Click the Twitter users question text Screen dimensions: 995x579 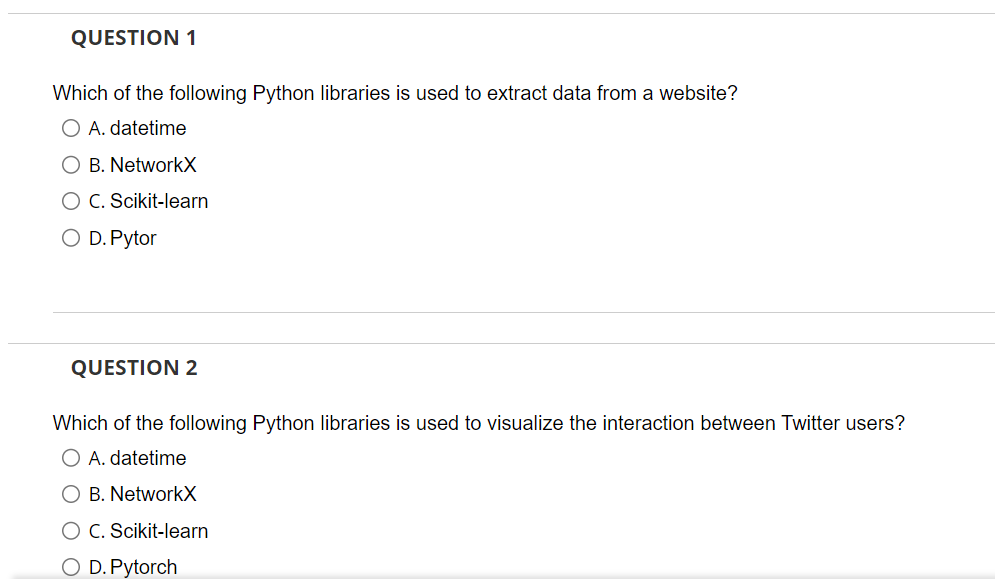pos(478,423)
